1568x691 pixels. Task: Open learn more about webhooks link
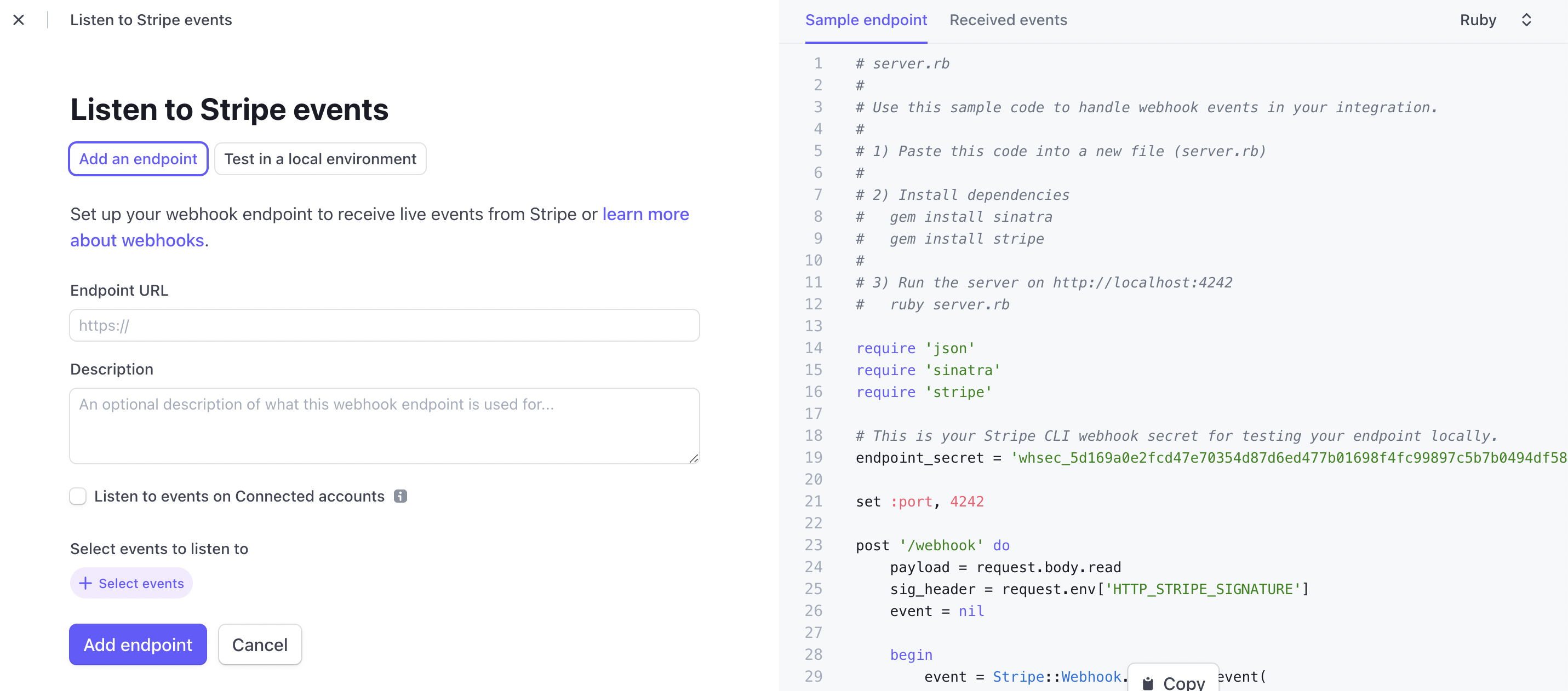(645, 214)
